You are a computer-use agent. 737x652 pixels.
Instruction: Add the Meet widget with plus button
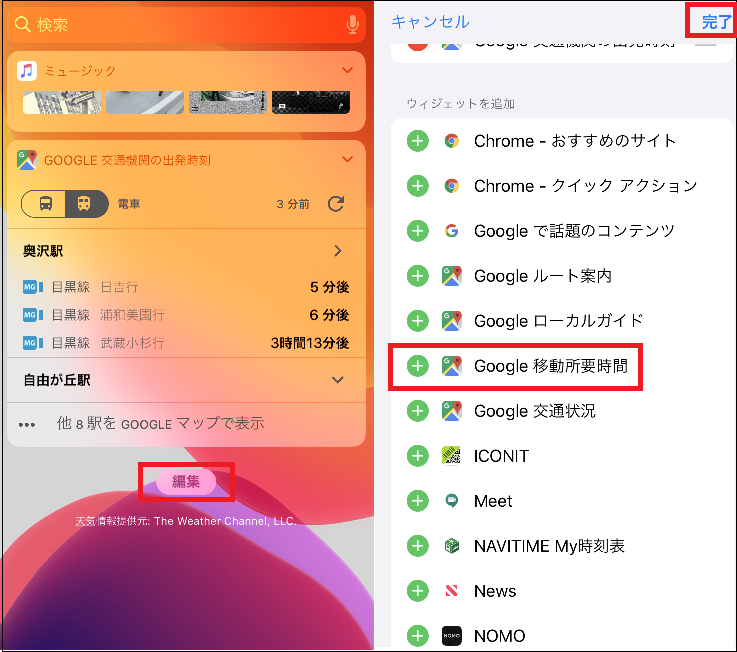coord(418,501)
